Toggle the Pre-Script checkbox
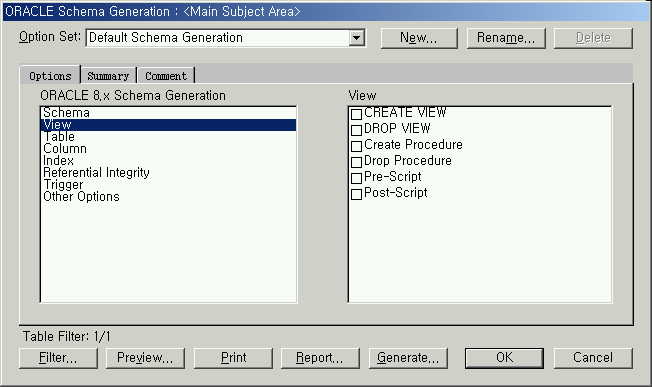 click(x=356, y=178)
